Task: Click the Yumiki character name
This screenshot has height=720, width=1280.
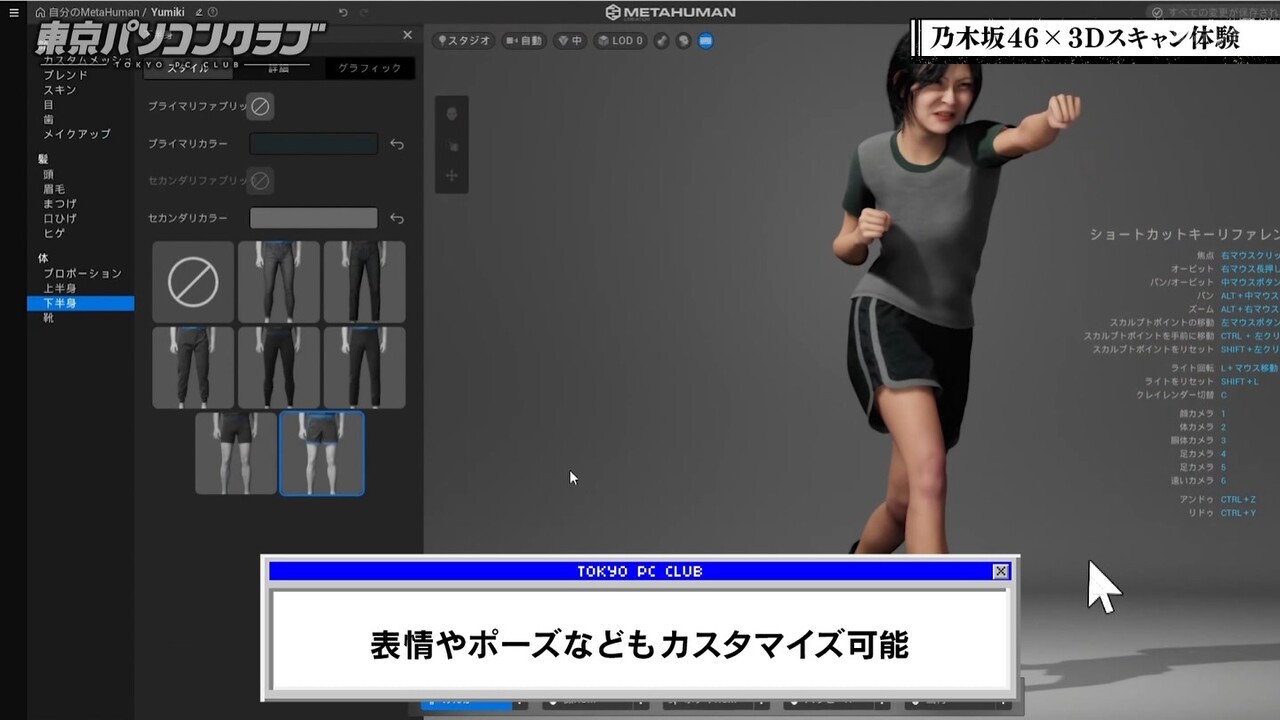Action: pyautogui.click(x=168, y=12)
